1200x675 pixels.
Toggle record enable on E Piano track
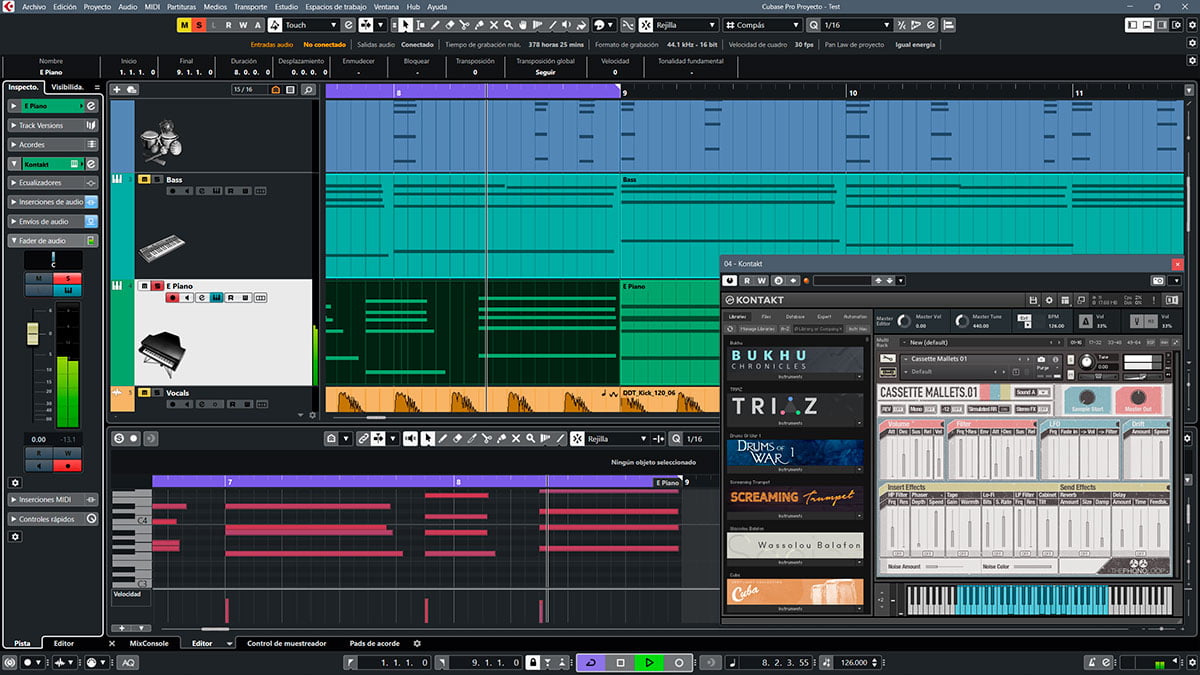coord(172,298)
